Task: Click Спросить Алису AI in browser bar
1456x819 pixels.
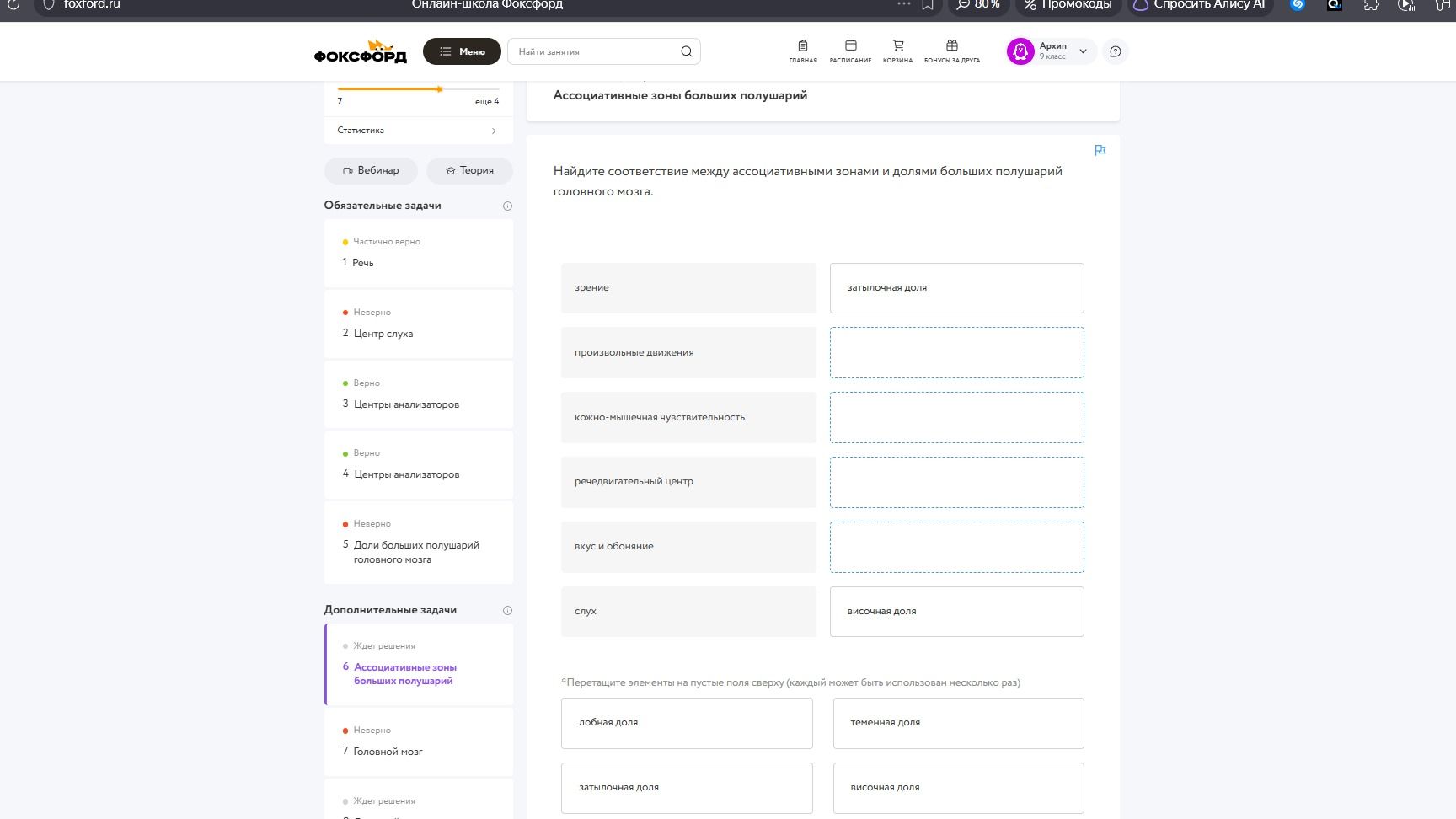Action: (x=1199, y=5)
